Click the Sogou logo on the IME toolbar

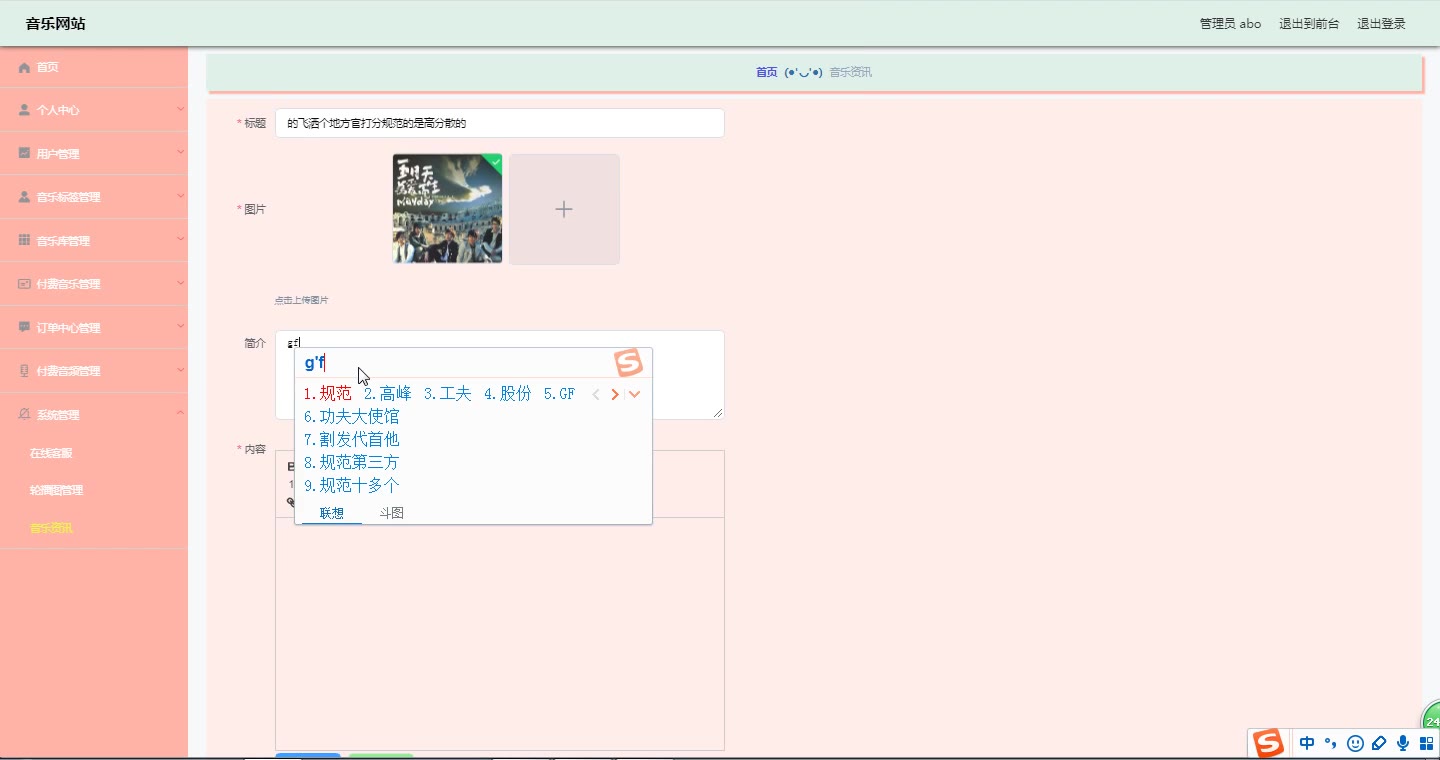(x=1269, y=743)
